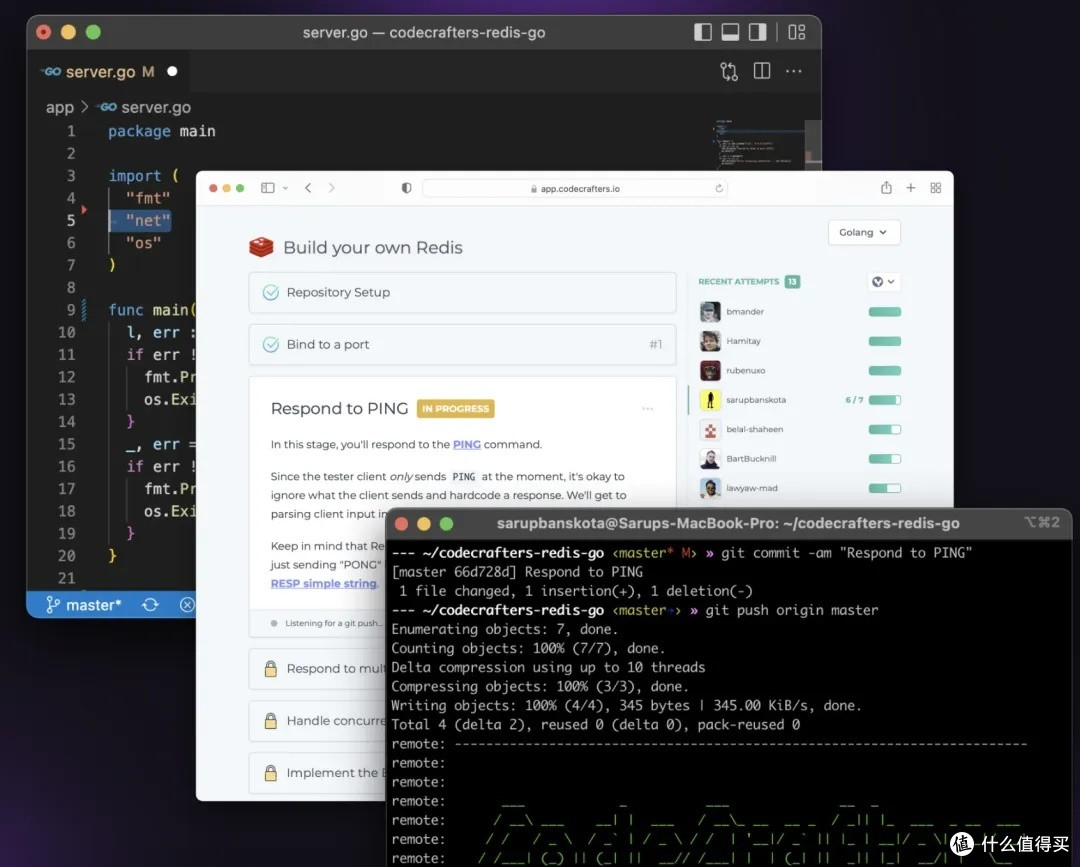Screen dimensions: 1080x867
Task: Expand Safari sidebar dropdown chevron
Action: pyautogui.click(x=285, y=188)
